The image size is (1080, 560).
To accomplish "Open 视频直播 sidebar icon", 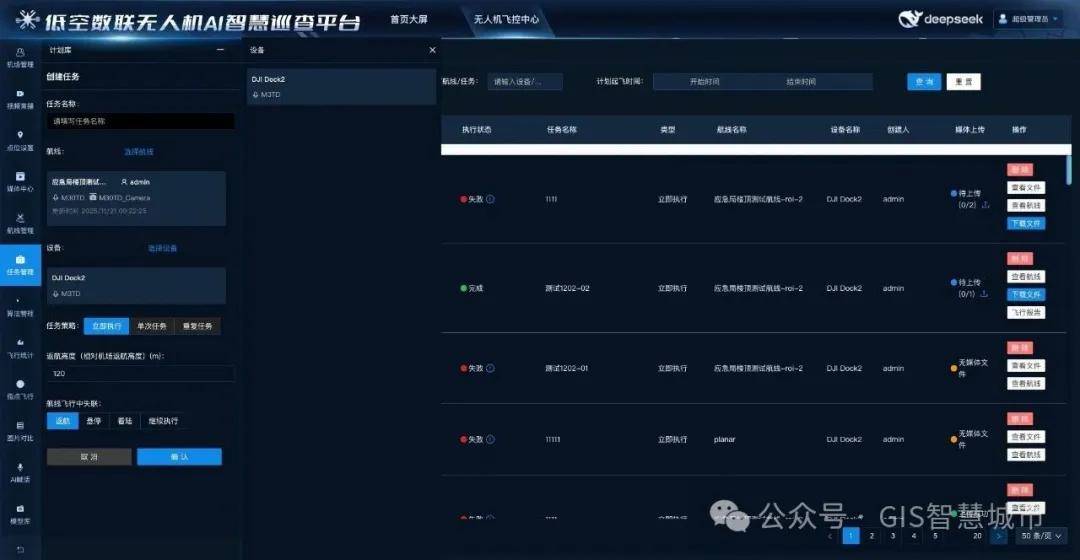I will coord(20,98).
